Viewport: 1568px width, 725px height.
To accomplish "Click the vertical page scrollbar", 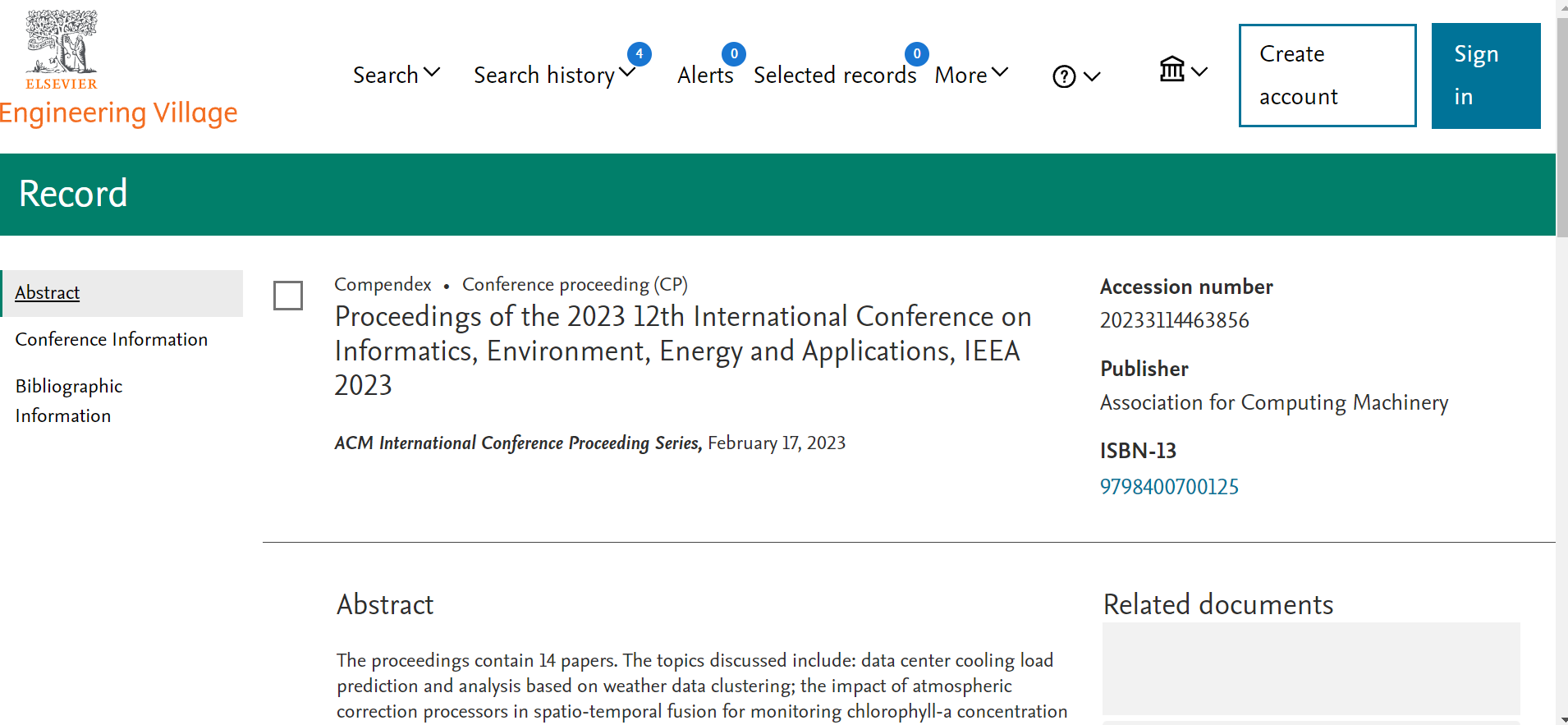I will pyautogui.click(x=1561, y=123).
